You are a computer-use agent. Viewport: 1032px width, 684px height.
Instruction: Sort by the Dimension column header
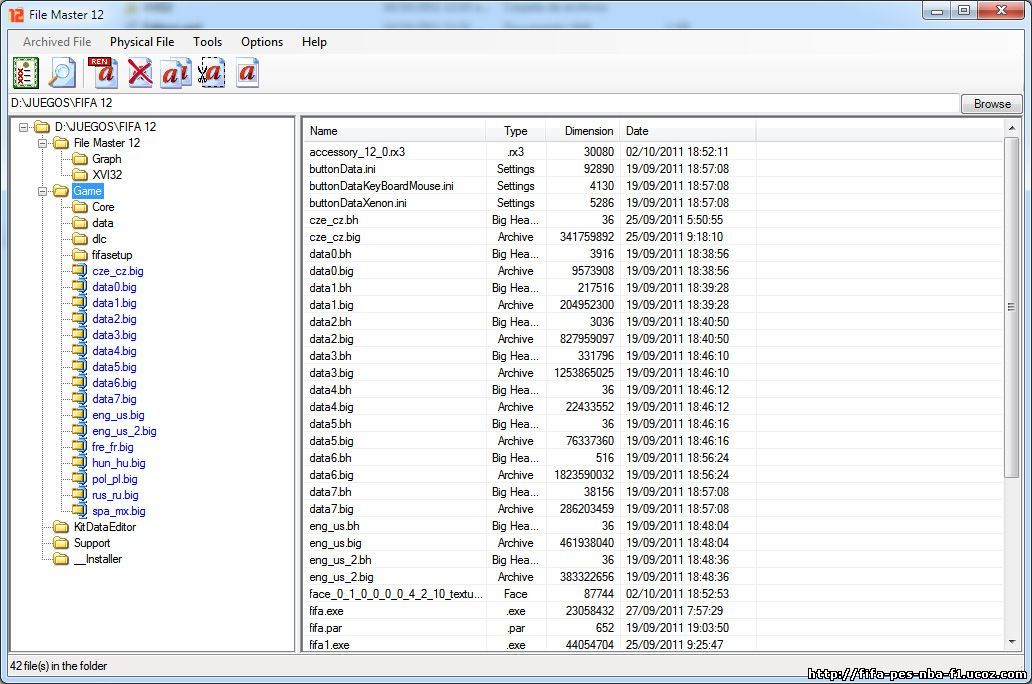coord(582,131)
